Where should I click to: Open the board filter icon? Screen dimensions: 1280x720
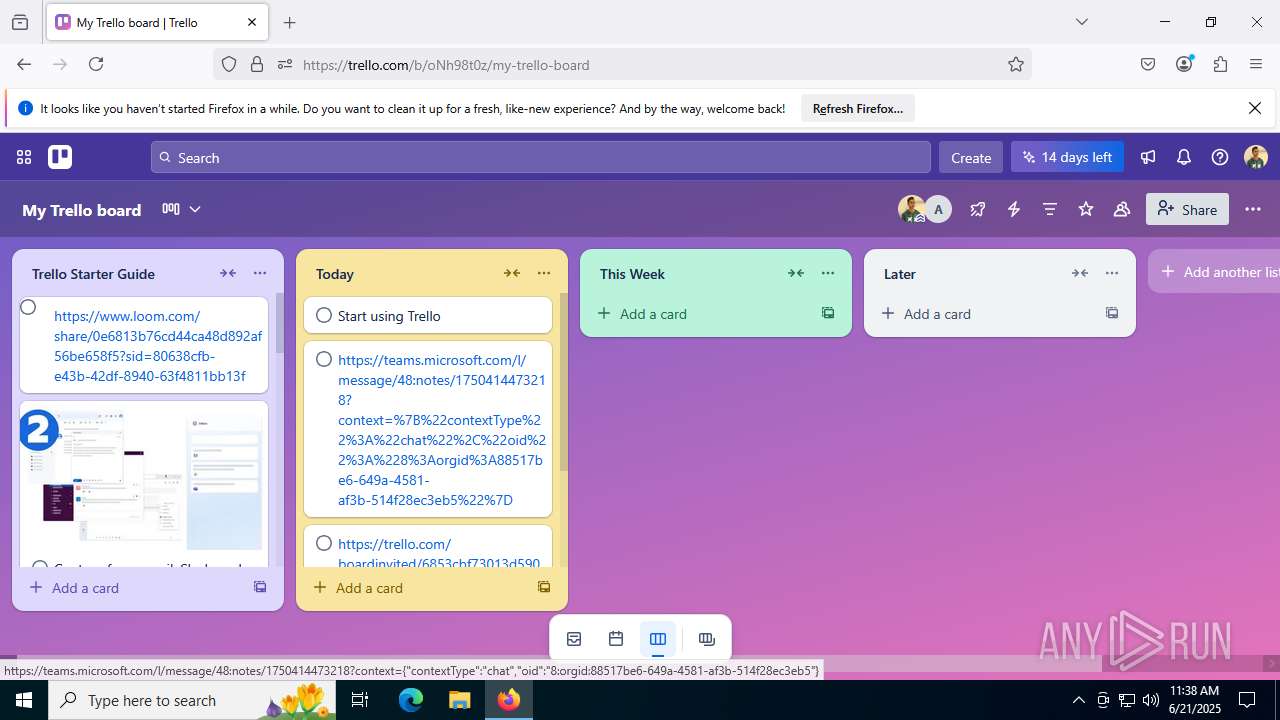(x=1050, y=209)
